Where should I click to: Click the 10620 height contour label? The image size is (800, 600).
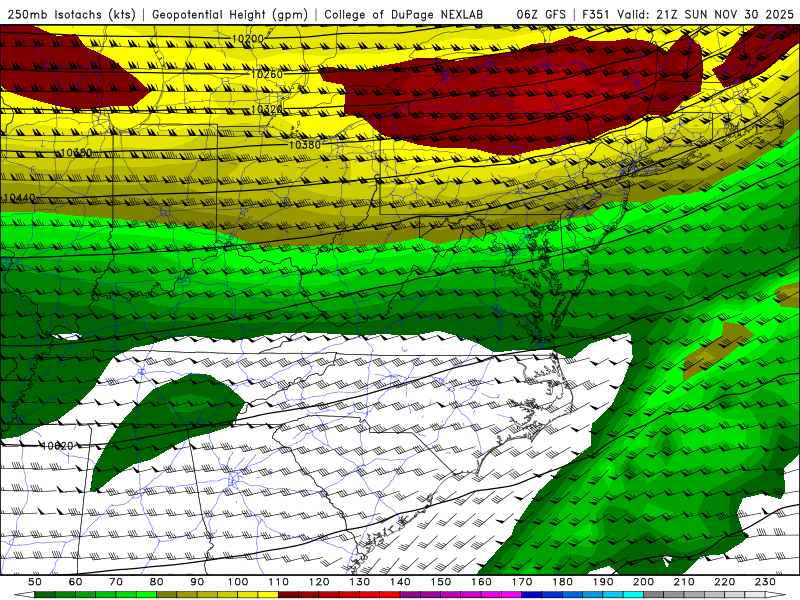point(57,446)
